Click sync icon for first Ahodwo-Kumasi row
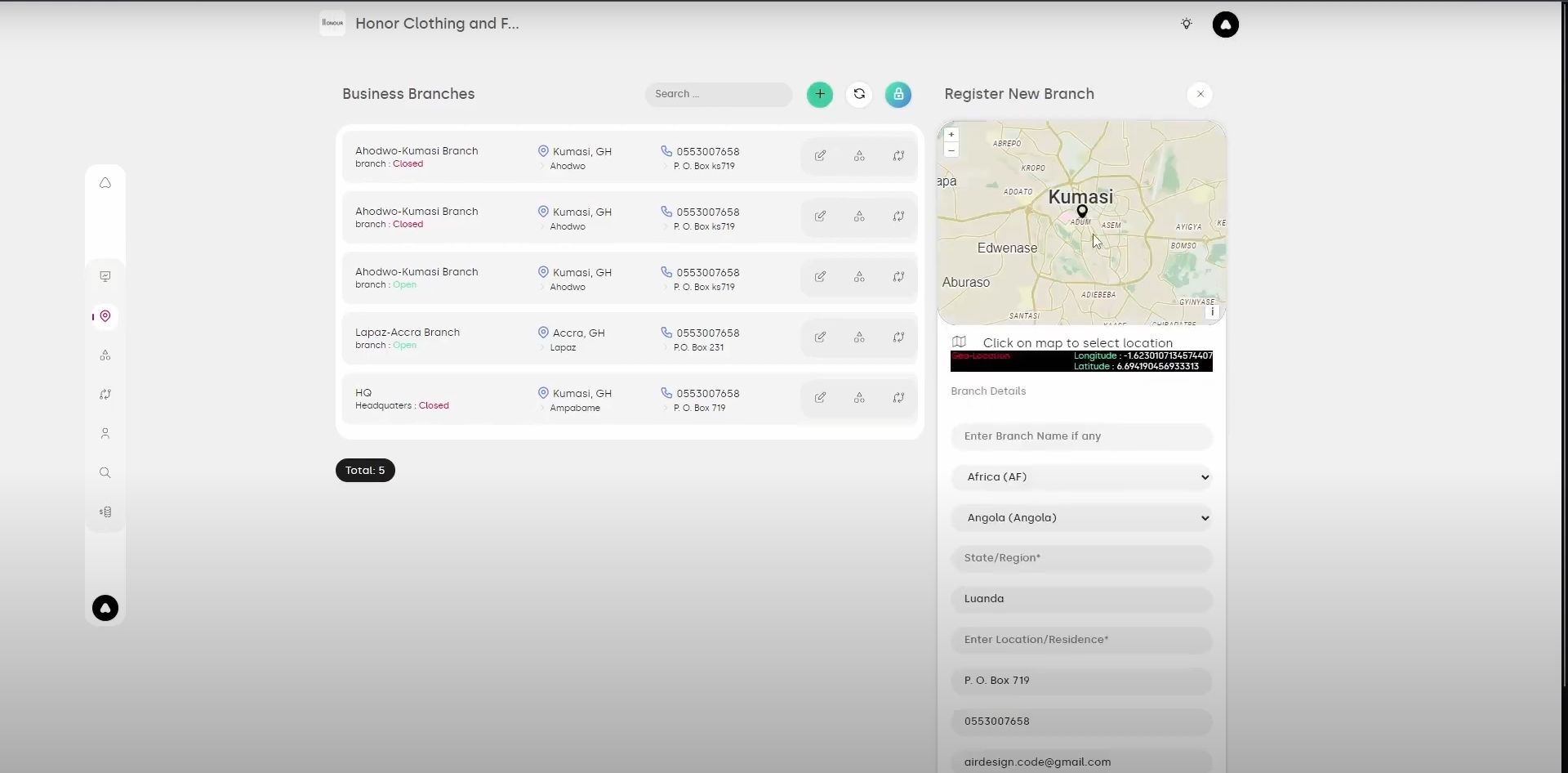The width and height of the screenshot is (1568, 773). click(x=898, y=155)
